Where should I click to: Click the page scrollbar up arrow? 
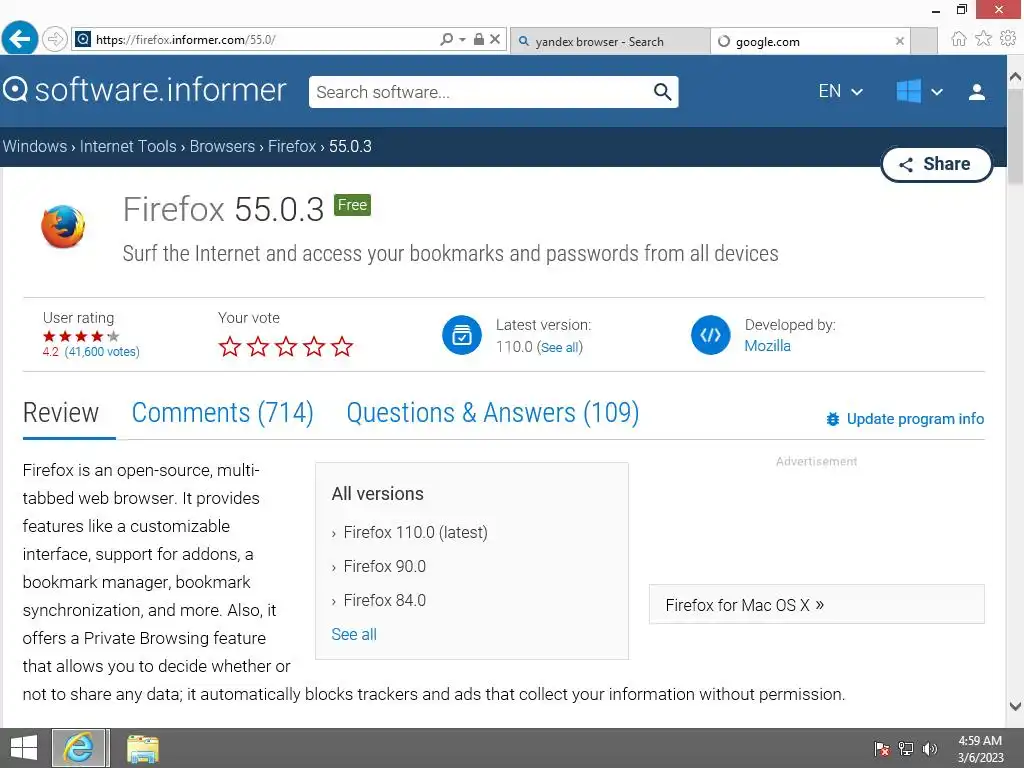[x=1015, y=76]
